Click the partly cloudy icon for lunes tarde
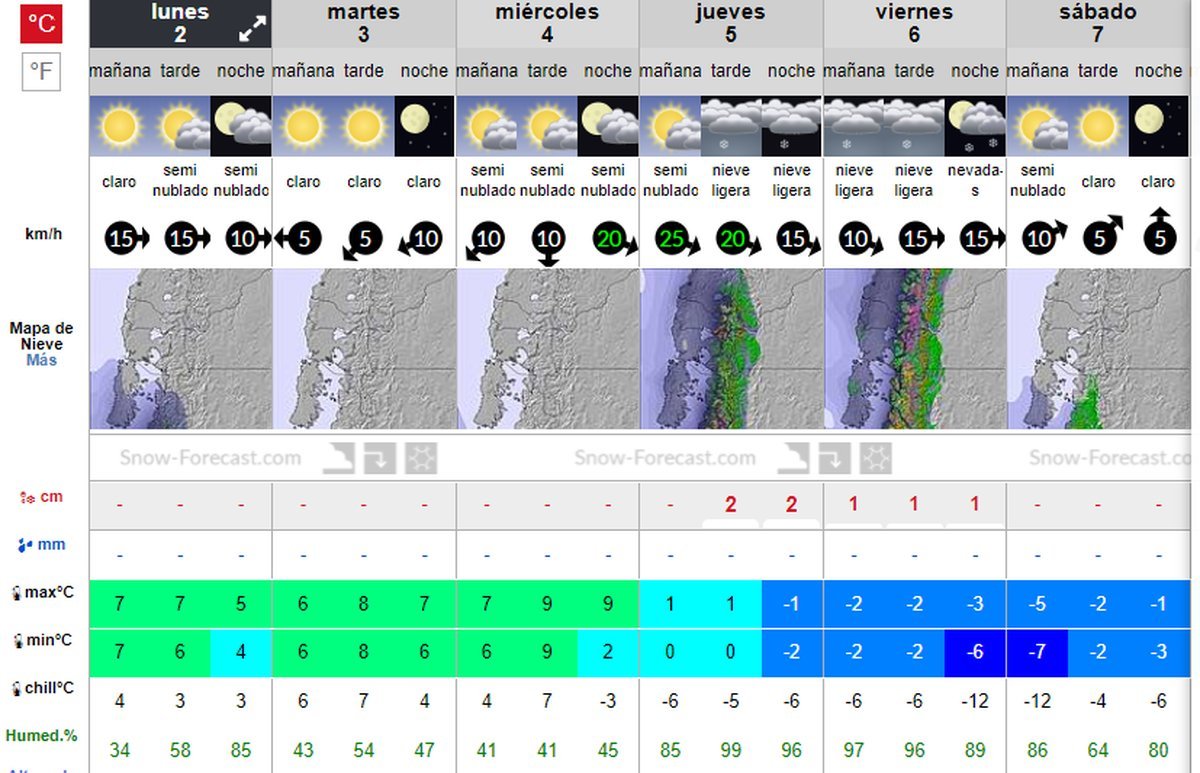The height and width of the screenshot is (773, 1200). [x=180, y=126]
